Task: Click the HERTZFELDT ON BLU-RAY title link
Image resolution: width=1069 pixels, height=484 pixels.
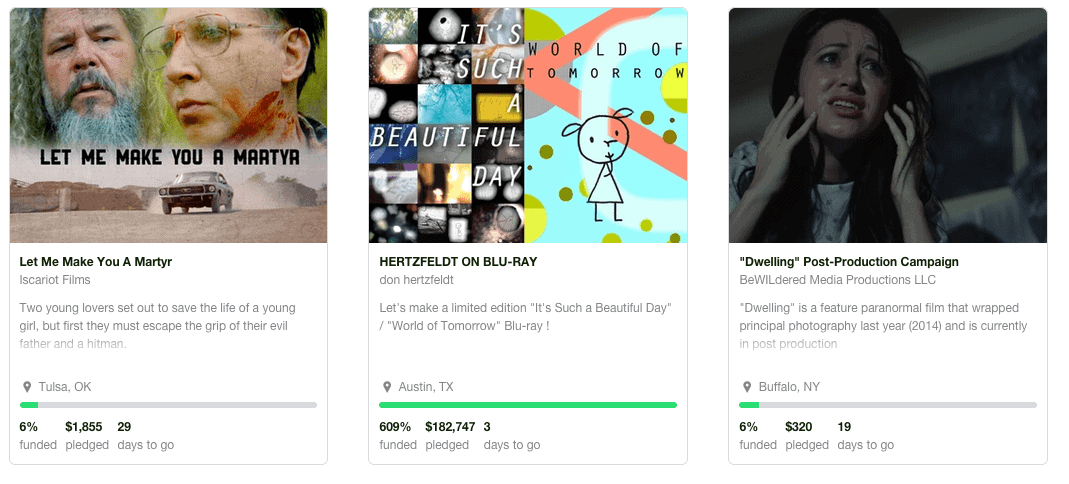Action: point(458,262)
